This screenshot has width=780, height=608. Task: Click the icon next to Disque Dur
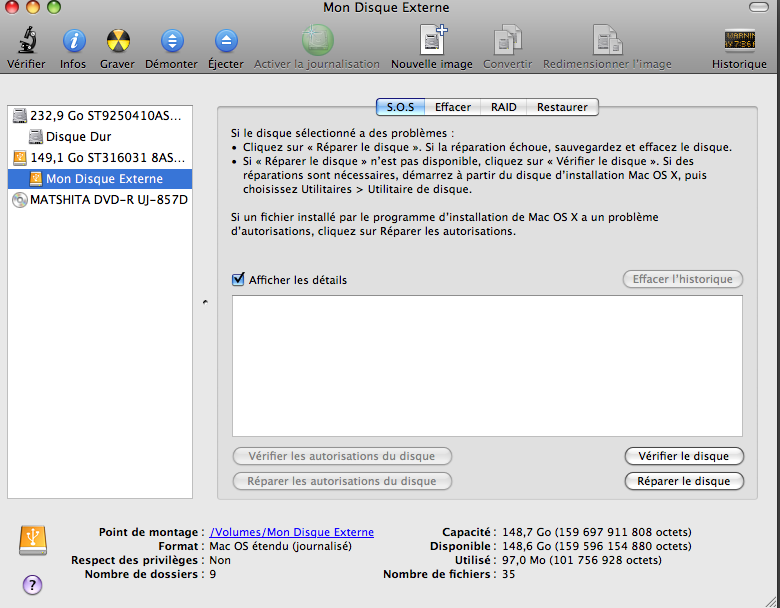point(36,136)
